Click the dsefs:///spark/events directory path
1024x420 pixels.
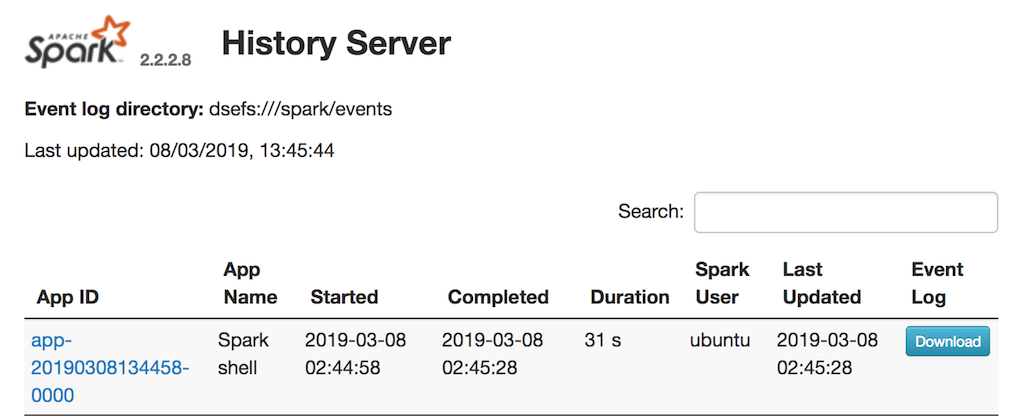coord(300,109)
